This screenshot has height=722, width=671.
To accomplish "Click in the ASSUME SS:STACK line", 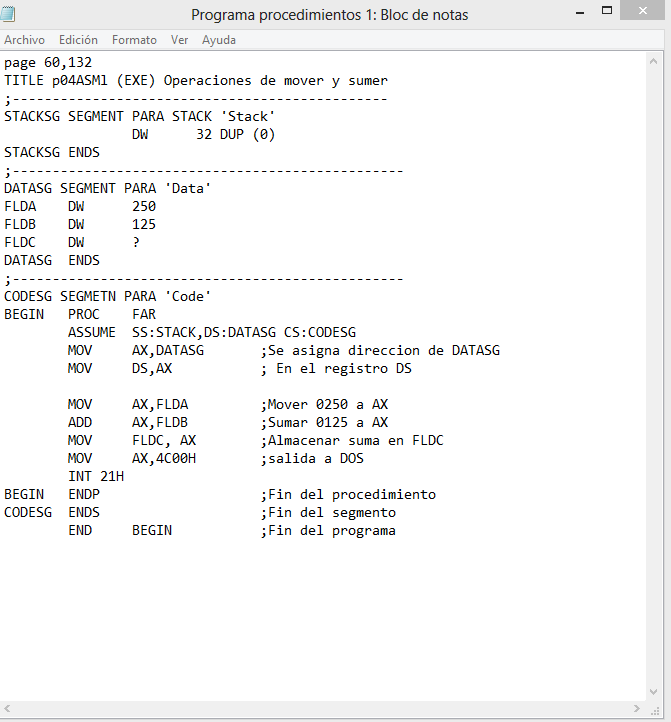I will coord(212,332).
